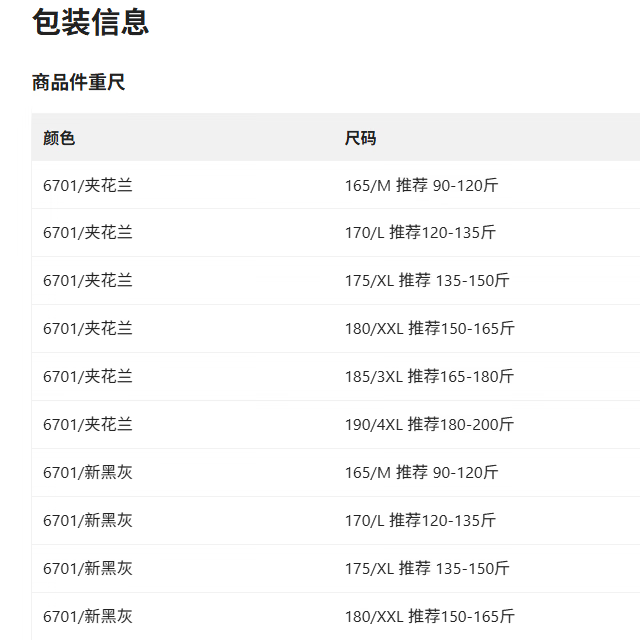Click the 185/3XL 推荐165-180斤 size cell
This screenshot has height=640, width=640.
[x=429, y=377]
